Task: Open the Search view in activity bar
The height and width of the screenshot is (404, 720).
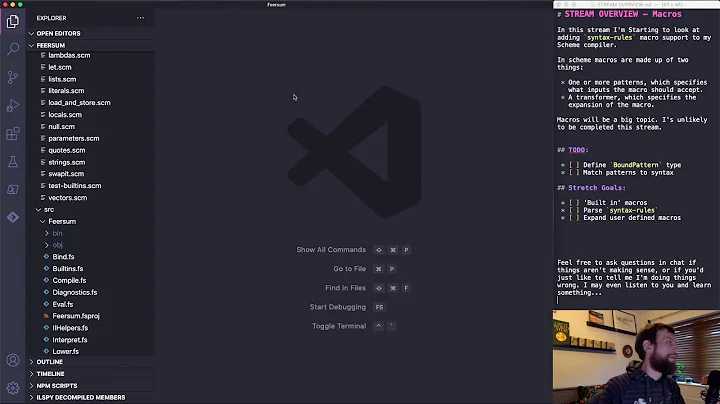Action: click(13, 49)
